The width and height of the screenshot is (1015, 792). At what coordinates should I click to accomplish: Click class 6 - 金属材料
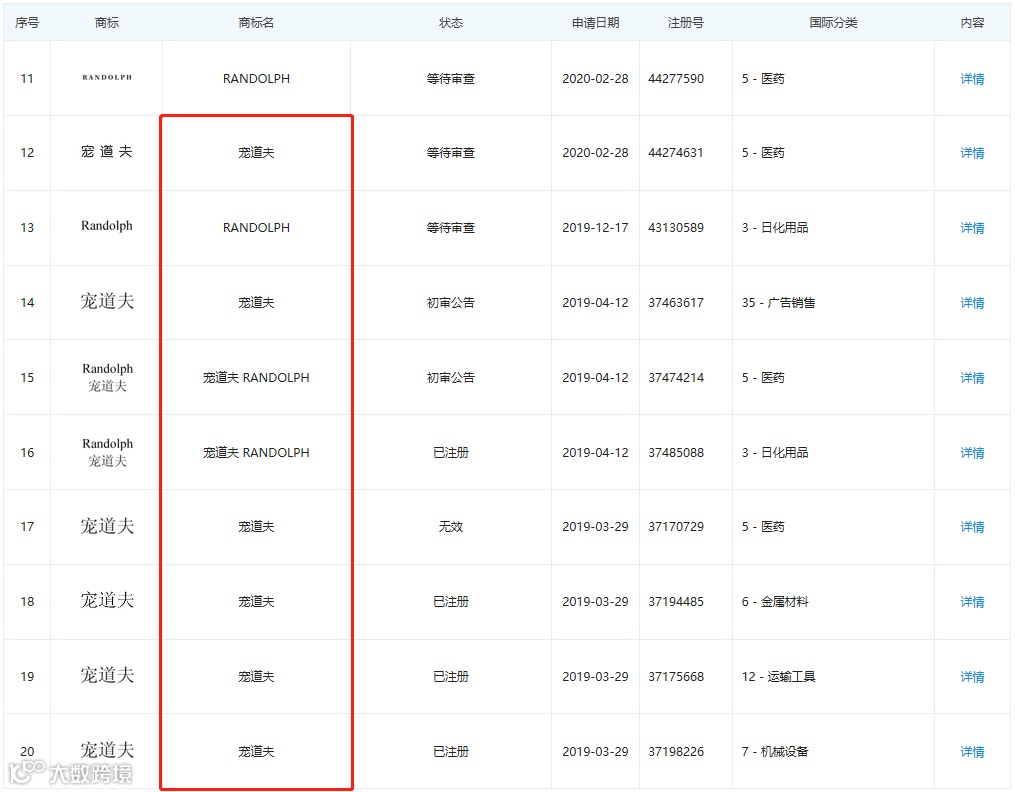(x=775, y=602)
